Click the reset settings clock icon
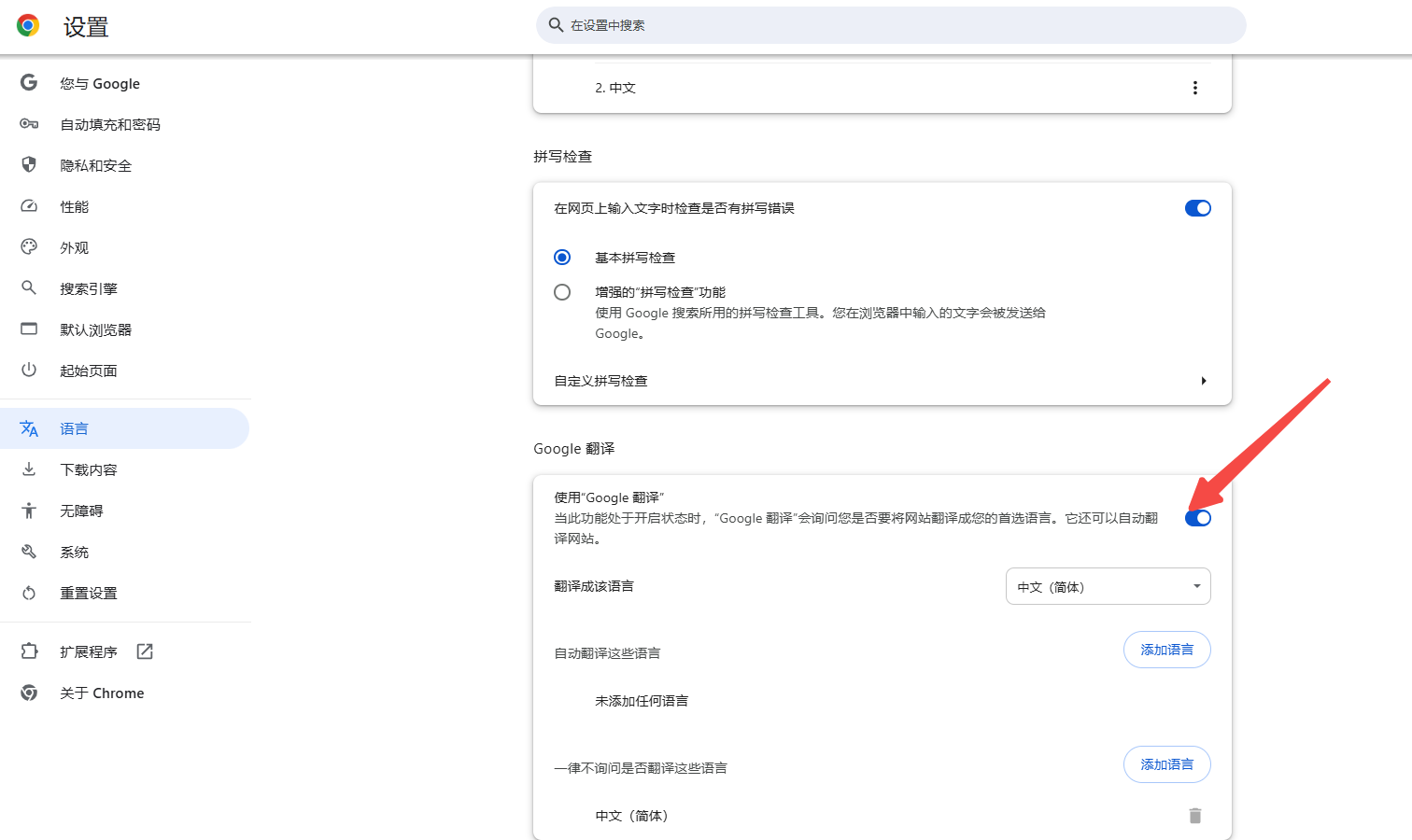Screen dimensions: 1412x840 (x=29, y=593)
